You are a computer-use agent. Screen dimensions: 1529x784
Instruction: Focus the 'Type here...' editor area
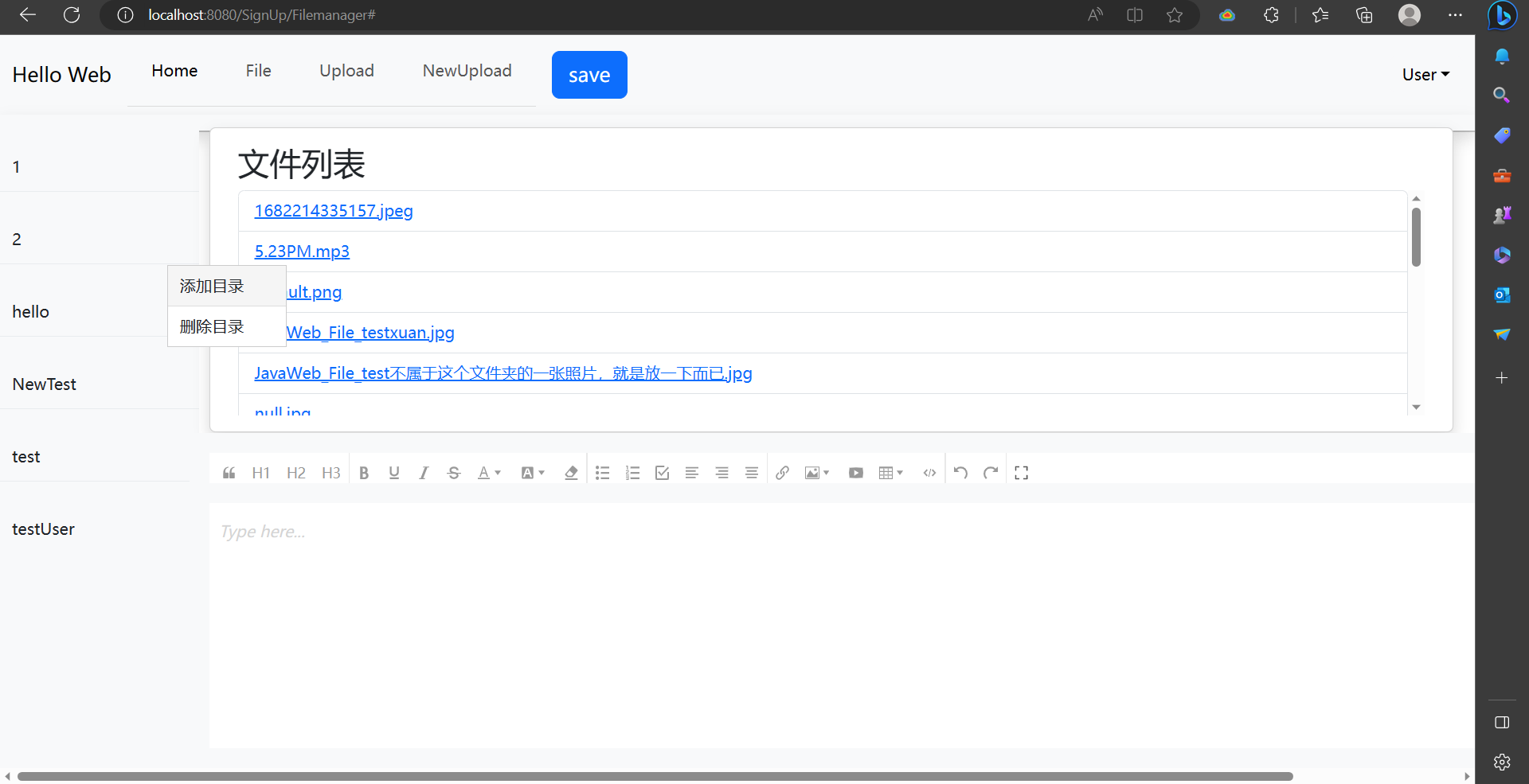point(842,625)
